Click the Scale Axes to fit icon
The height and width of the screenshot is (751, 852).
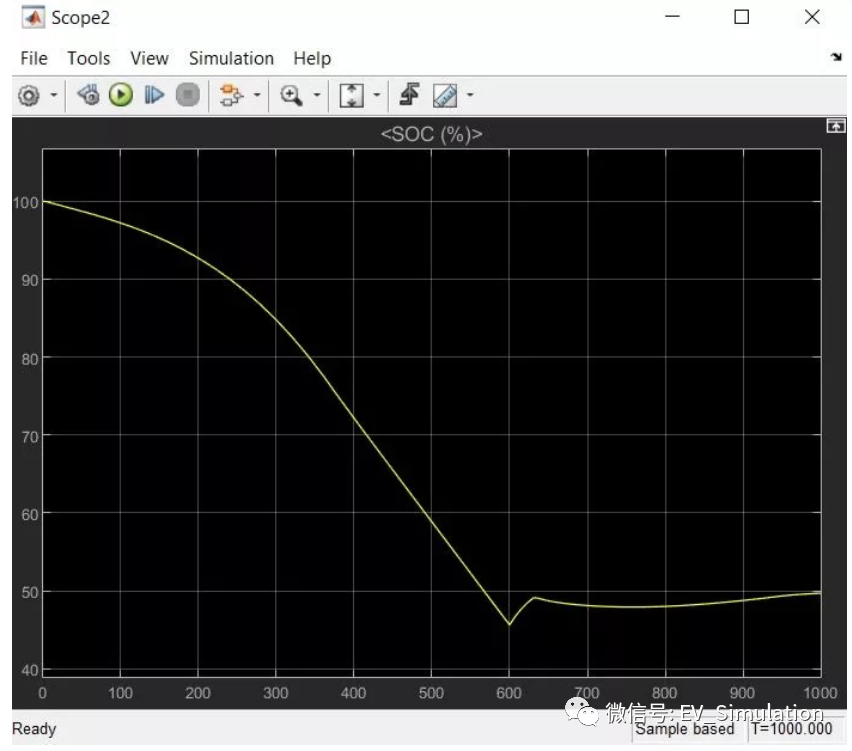pyautogui.click(x=352, y=95)
